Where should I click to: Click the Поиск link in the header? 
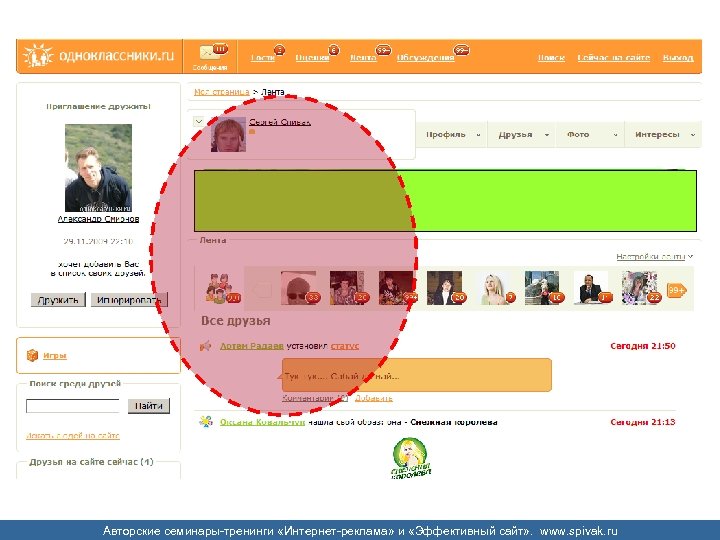click(x=551, y=58)
